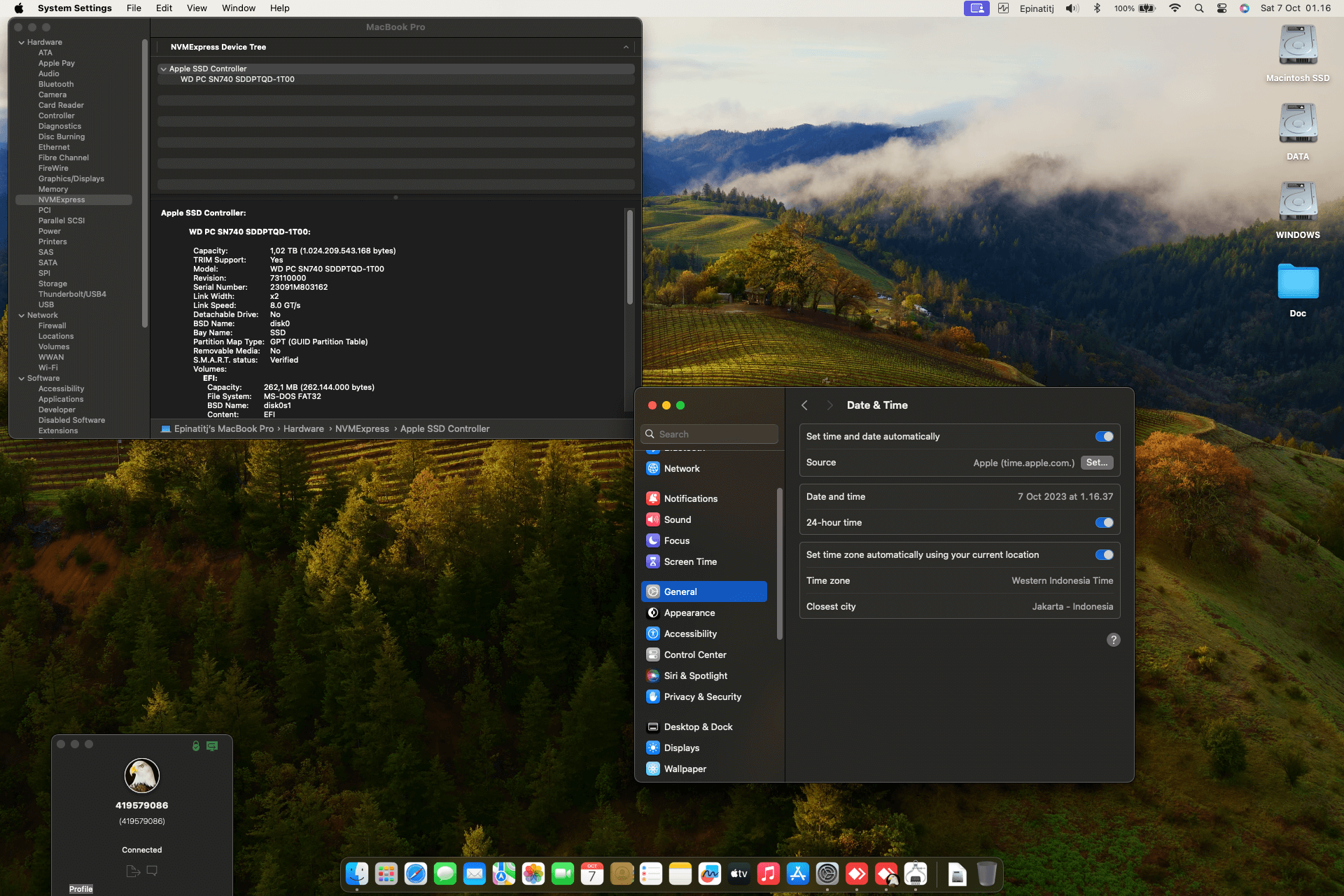Open Siri & Spotlight settings

pos(695,675)
